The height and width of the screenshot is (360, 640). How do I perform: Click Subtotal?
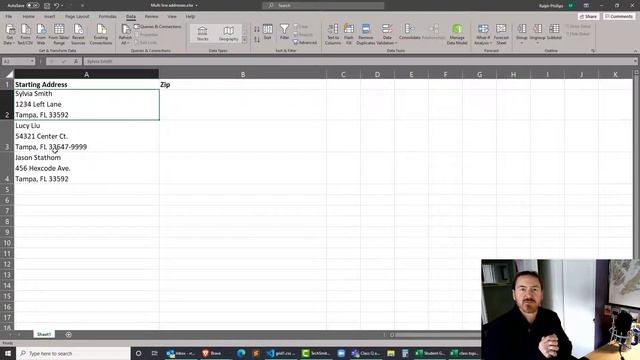click(x=554, y=33)
